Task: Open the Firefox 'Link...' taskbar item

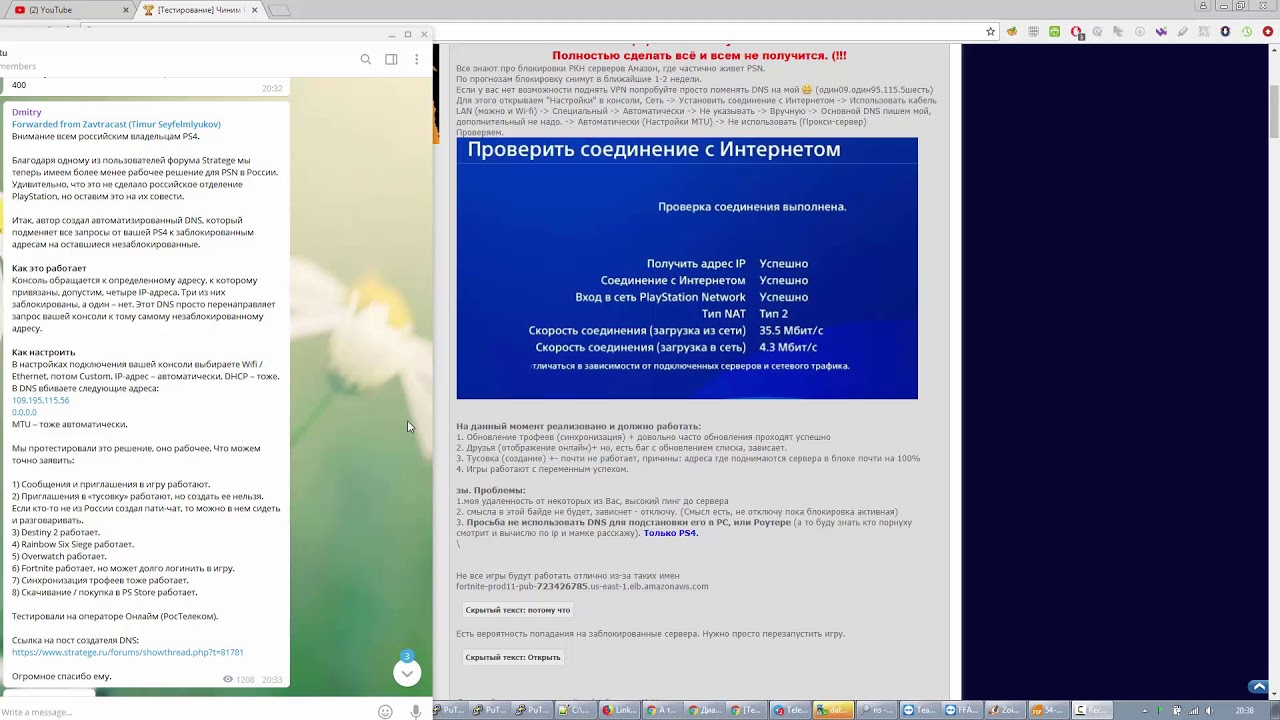Action: click(618, 710)
